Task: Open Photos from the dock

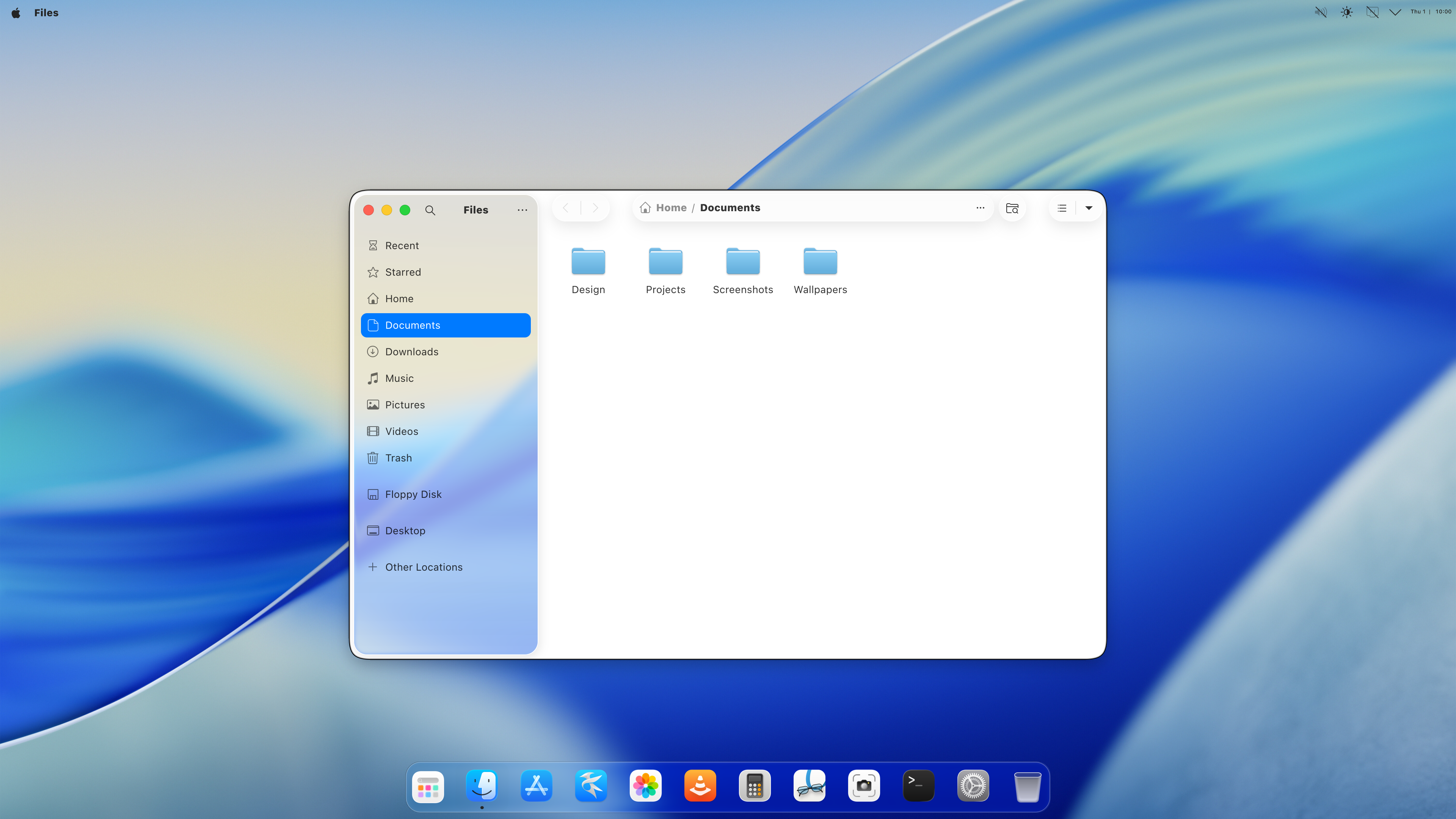Action: point(645,786)
